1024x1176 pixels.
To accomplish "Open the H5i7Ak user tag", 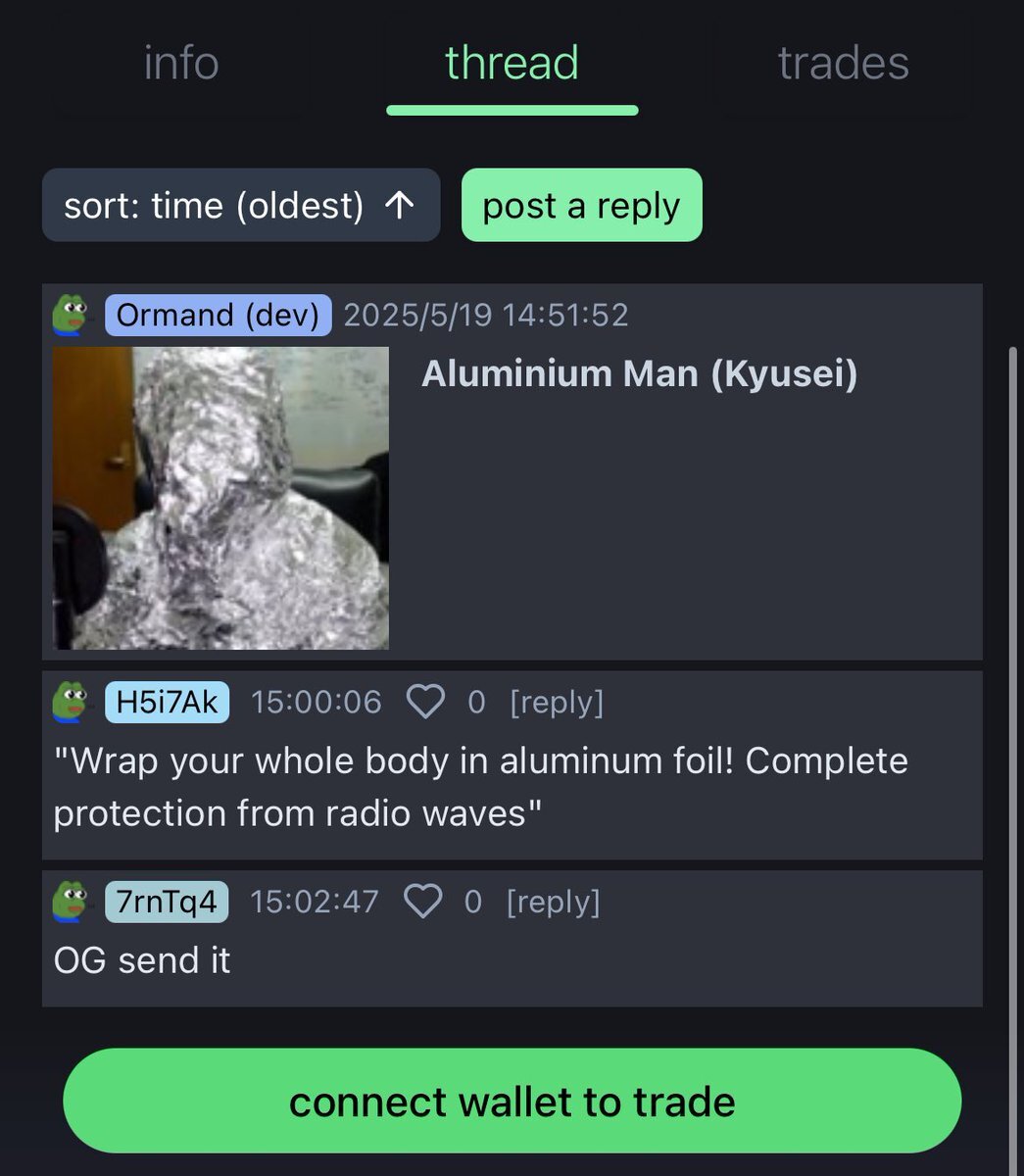I will (167, 702).
